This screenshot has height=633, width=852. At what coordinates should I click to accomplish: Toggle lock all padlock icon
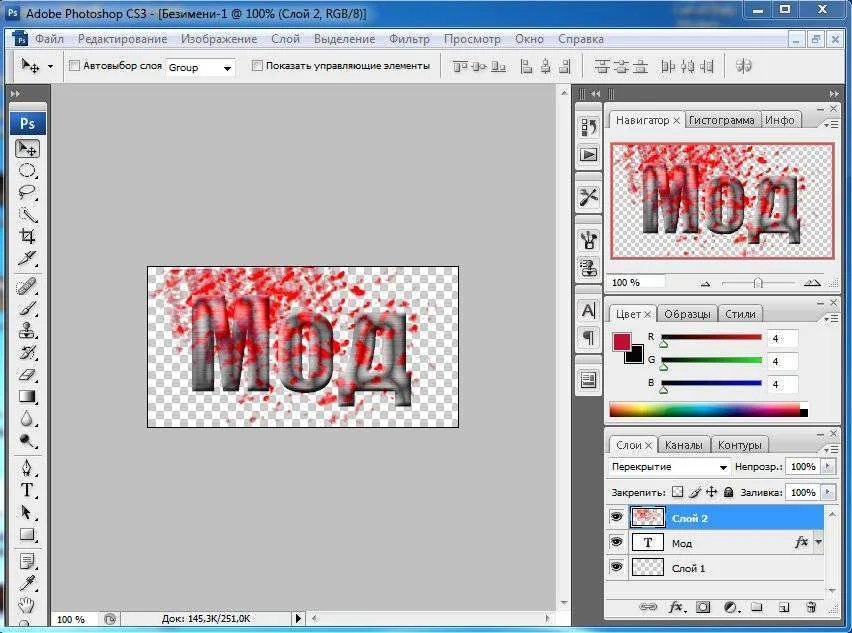click(729, 492)
